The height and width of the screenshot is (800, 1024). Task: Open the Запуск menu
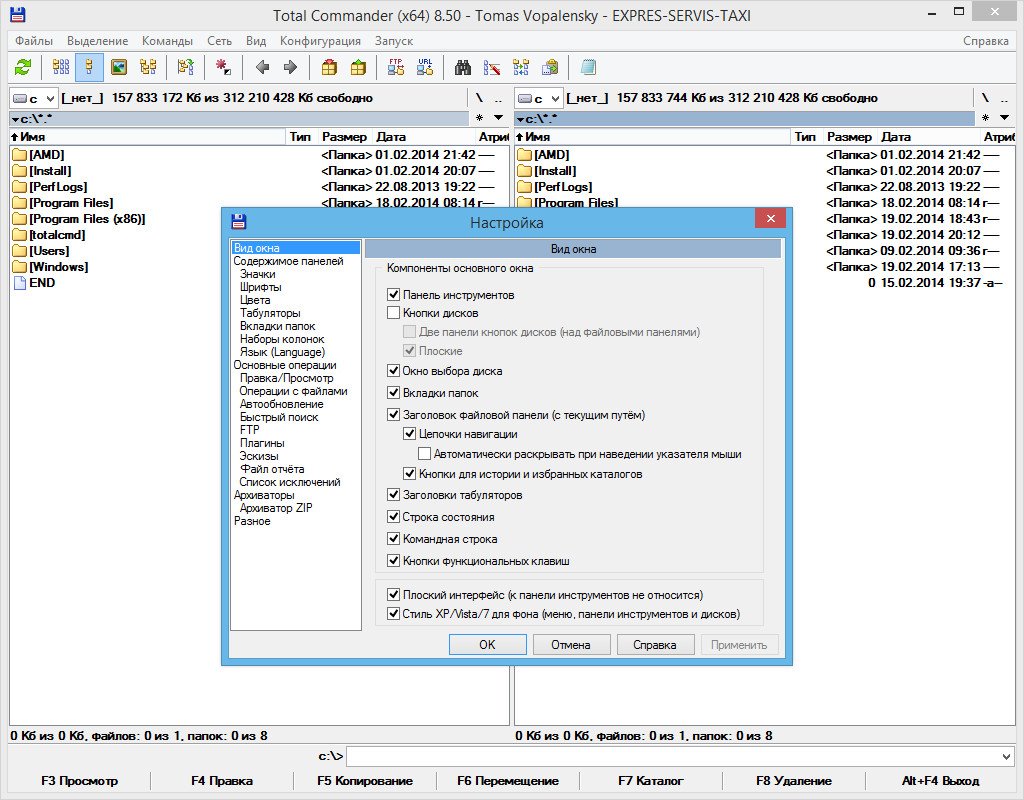point(394,40)
